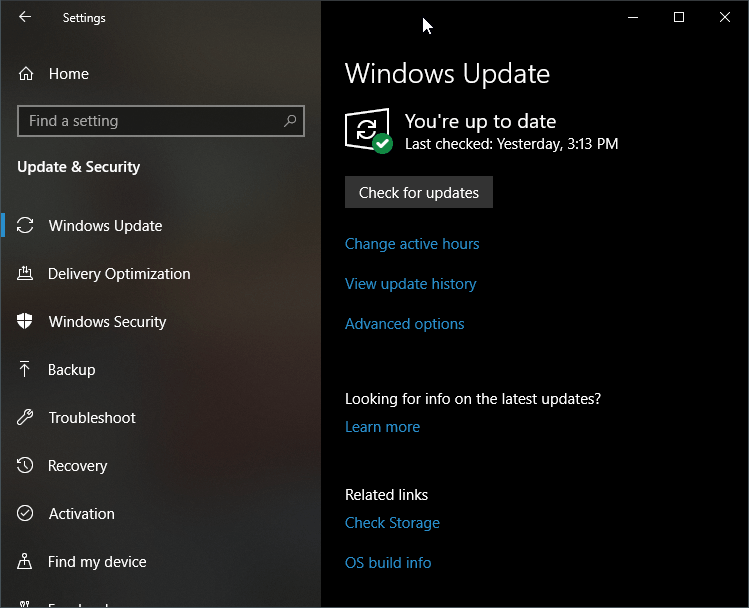Select the Troubleshoot wrench icon

[25, 417]
